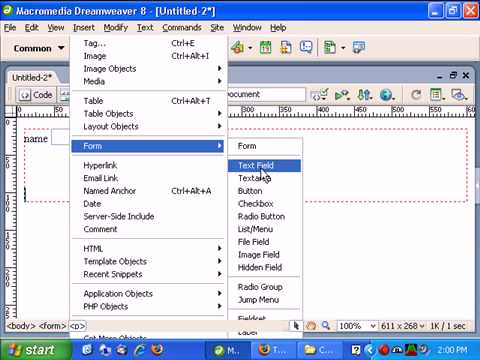Viewport: 480px width, 360px height.
Task: Click the document Title input field
Action: [266, 94]
